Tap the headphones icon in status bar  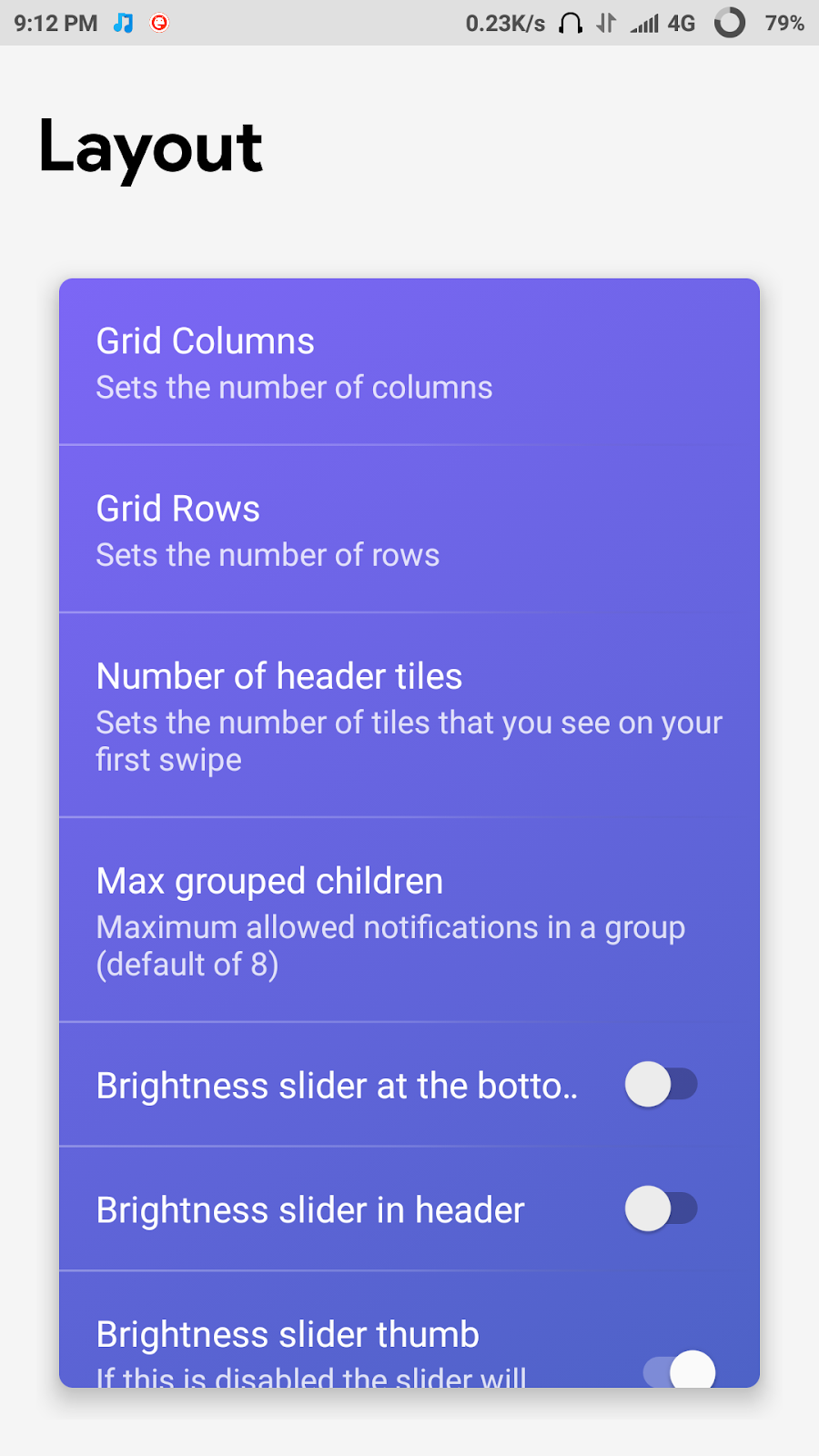click(x=571, y=23)
